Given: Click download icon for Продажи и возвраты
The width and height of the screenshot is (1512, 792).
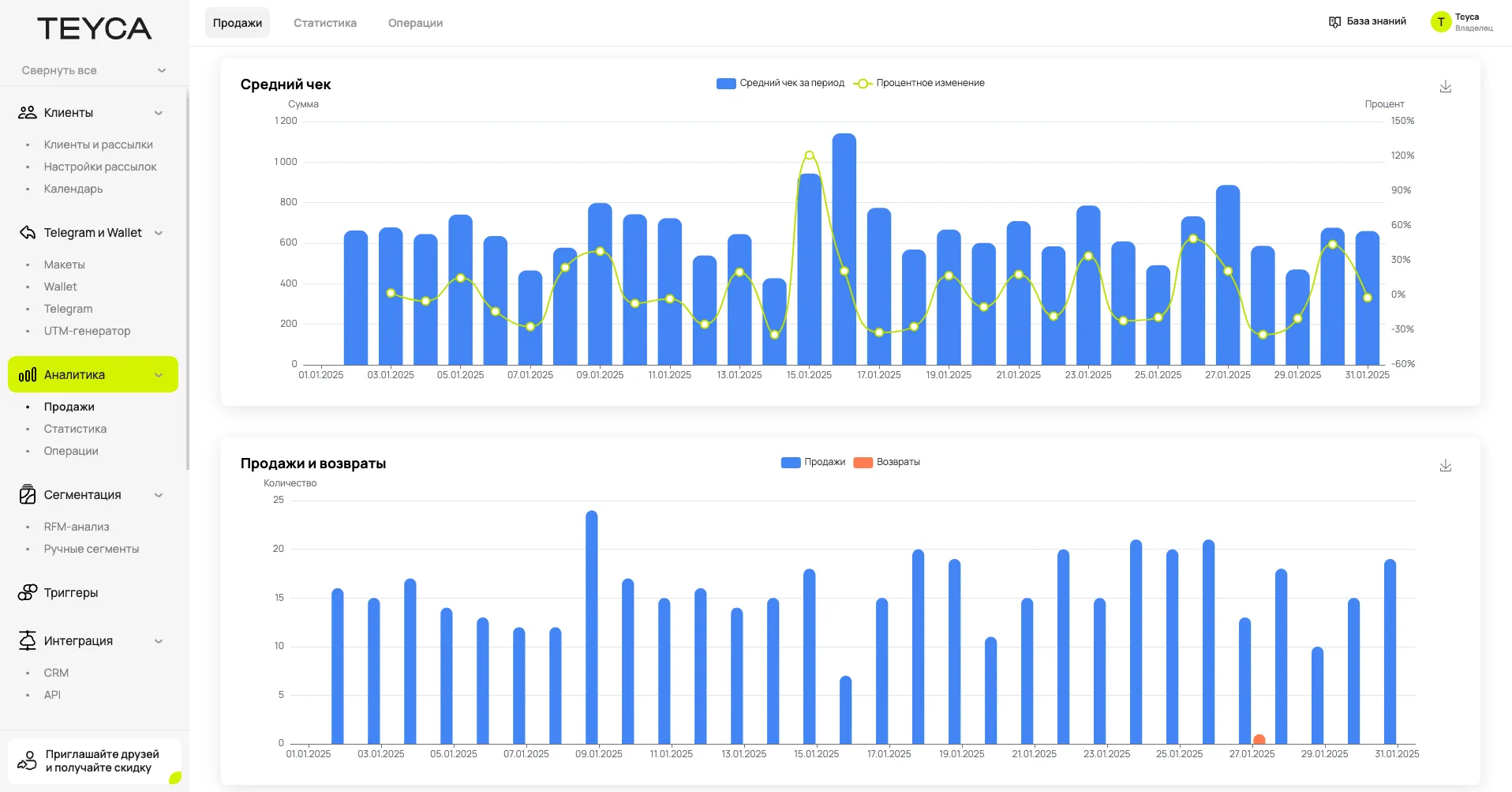Looking at the screenshot, I should [x=1445, y=466].
